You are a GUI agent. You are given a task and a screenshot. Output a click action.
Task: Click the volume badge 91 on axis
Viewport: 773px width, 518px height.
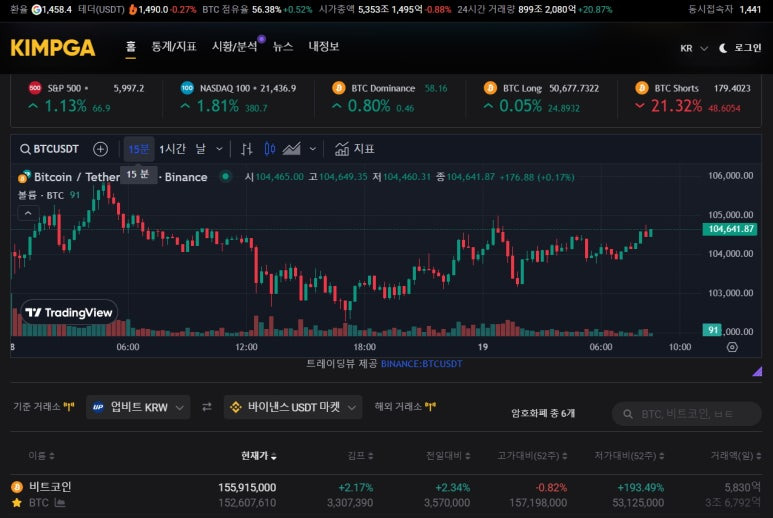pyautogui.click(x=712, y=330)
